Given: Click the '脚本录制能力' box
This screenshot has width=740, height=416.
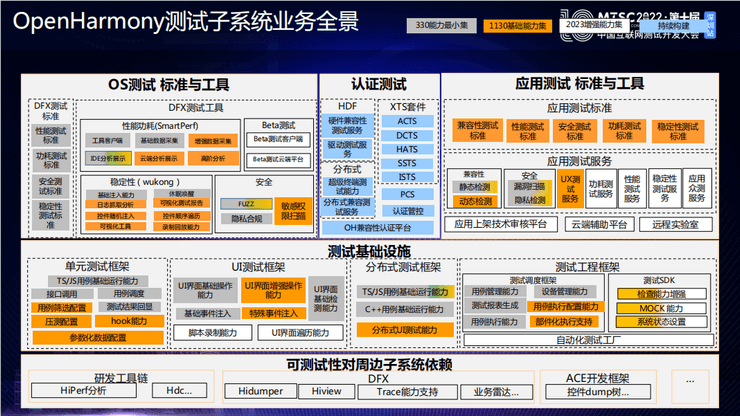Looking at the screenshot, I should [x=212, y=333].
